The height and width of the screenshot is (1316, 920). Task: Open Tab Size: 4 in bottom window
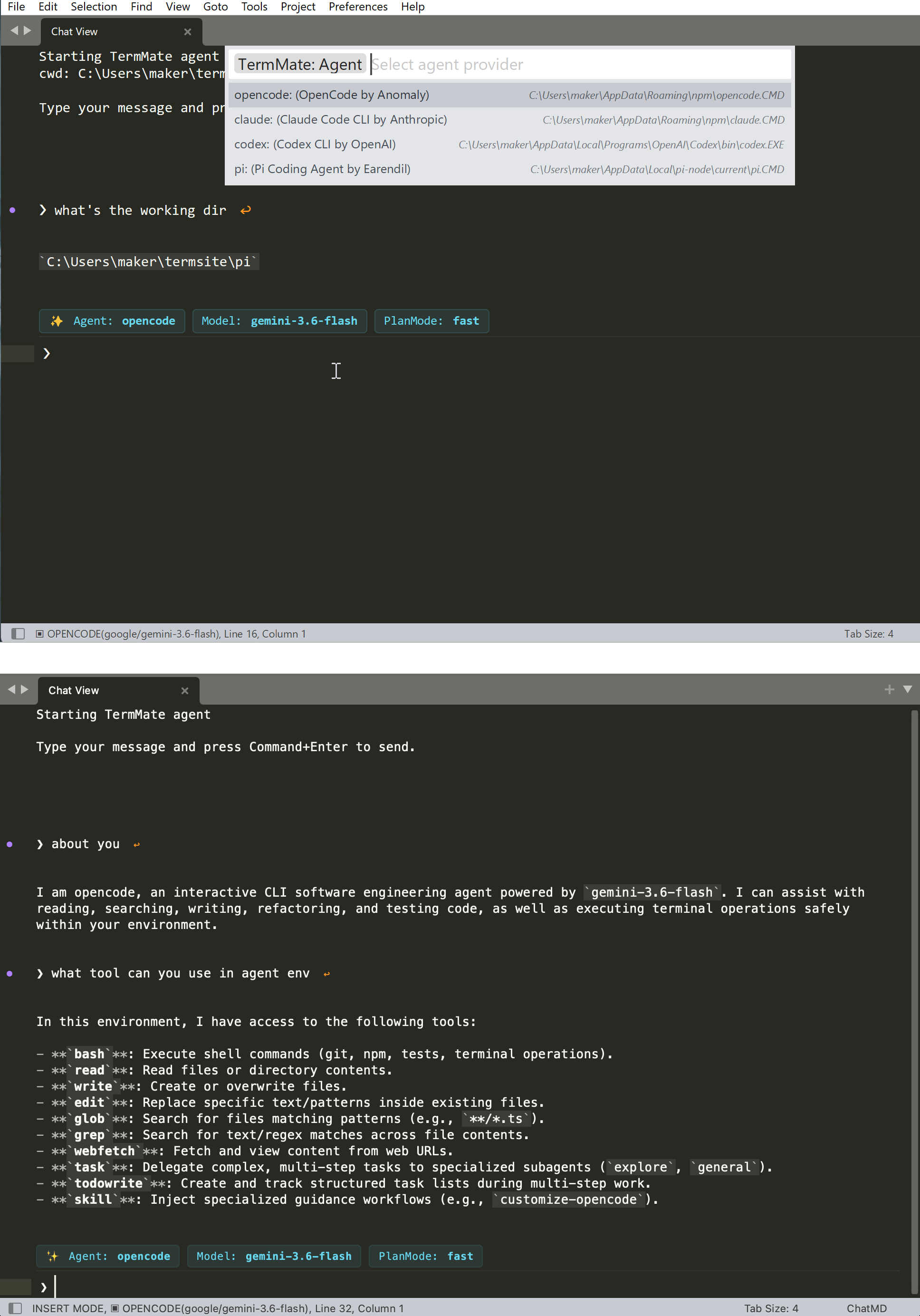click(x=771, y=1308)
